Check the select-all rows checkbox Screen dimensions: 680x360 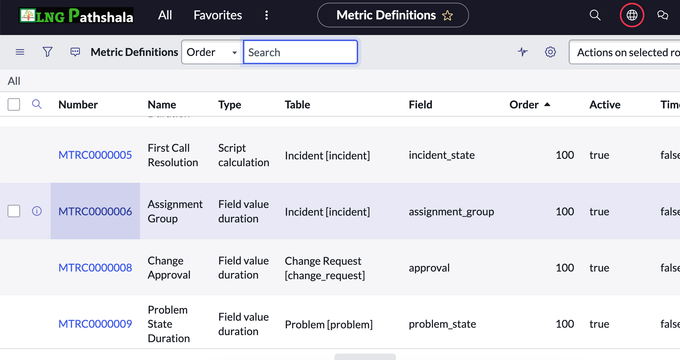coord(14,105)
